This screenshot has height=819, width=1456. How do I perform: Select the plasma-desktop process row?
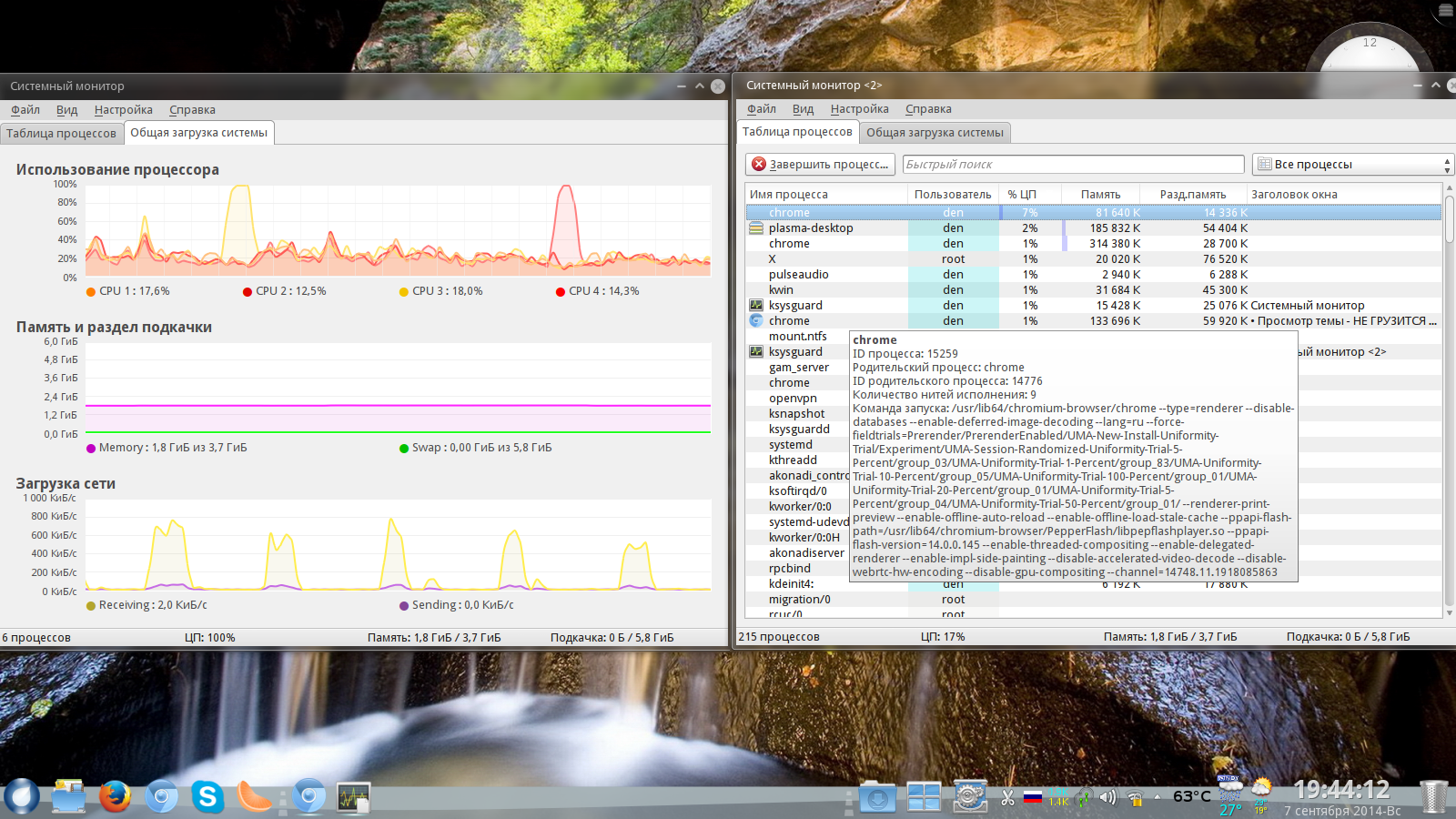coord(811,228)
